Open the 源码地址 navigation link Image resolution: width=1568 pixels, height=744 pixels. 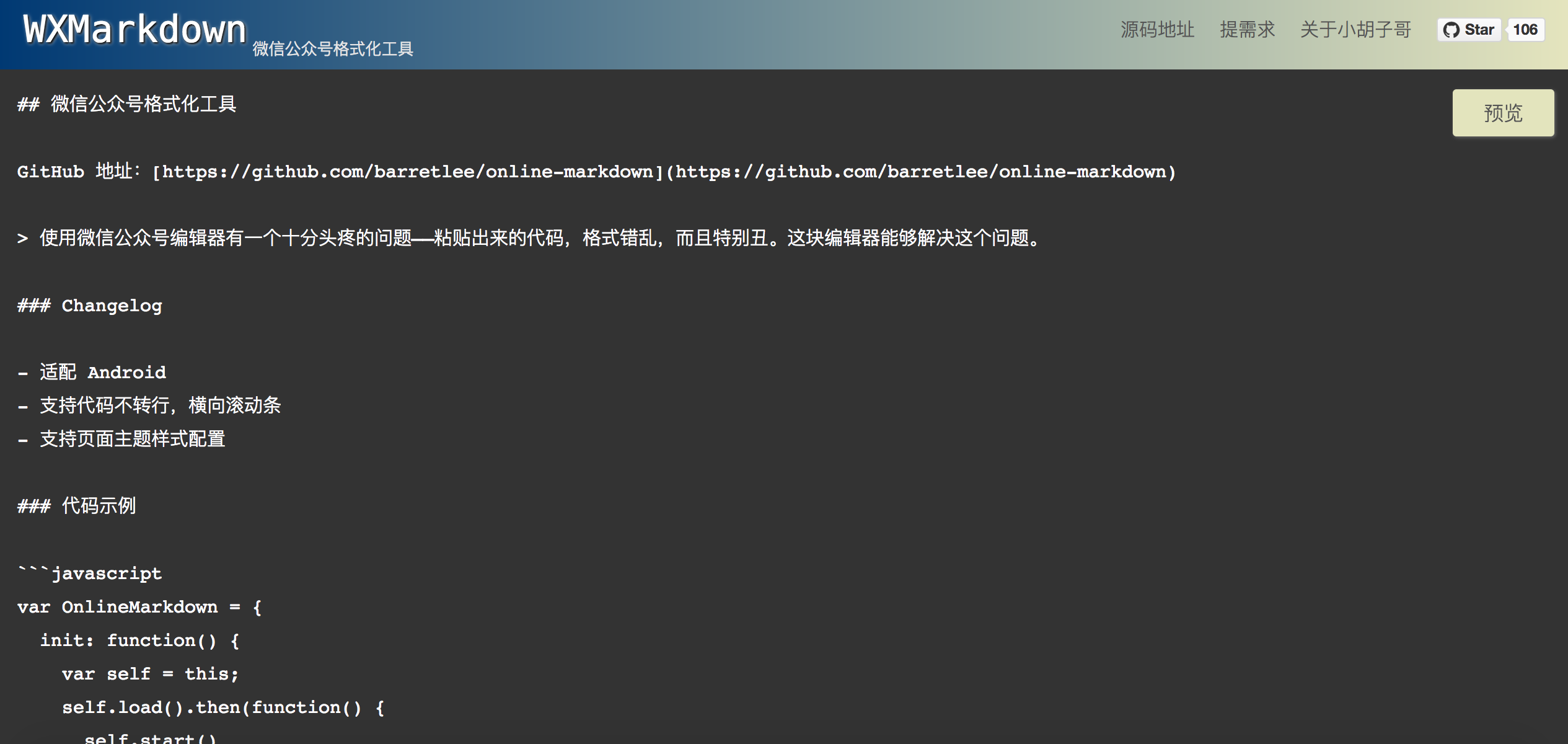pyautogui.click(x=1157, y=30)
